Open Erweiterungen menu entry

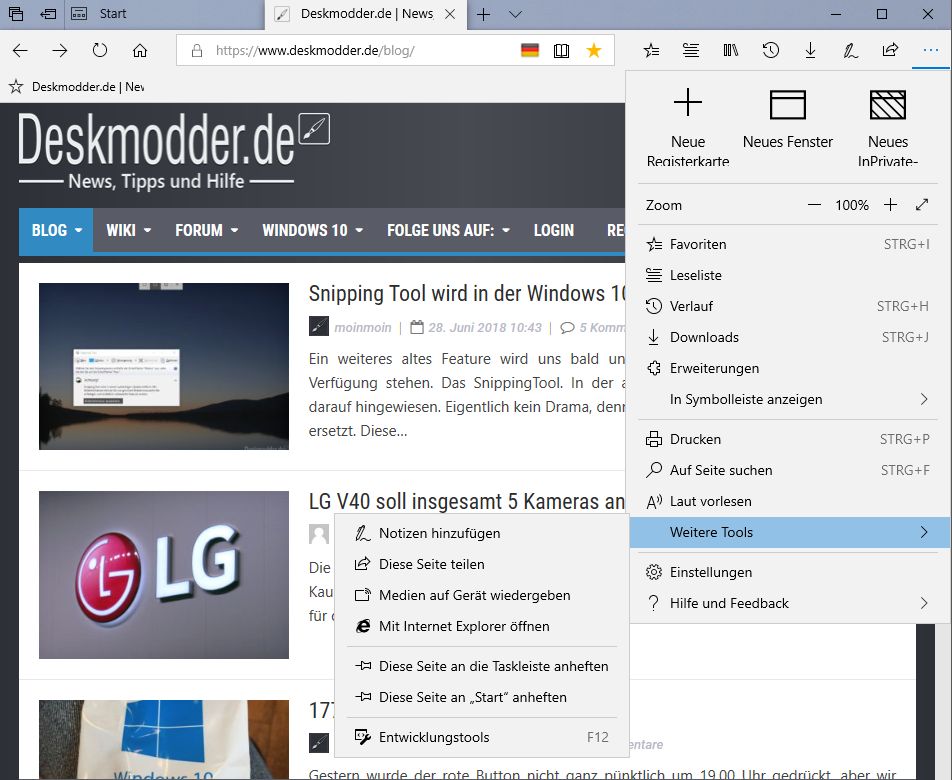tap(787, 368)
